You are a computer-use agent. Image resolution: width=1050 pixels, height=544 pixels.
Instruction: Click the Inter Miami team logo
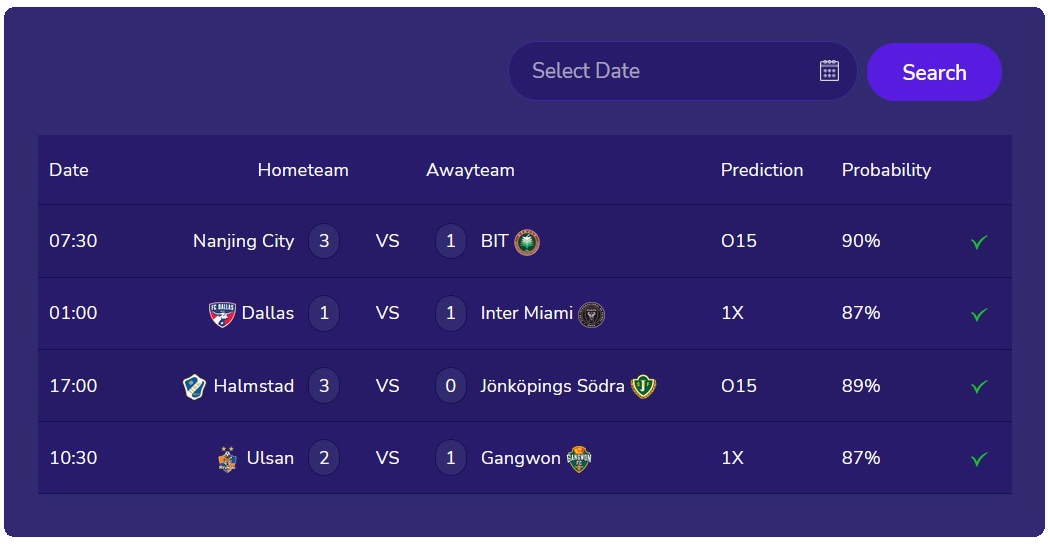coord(591,314)
